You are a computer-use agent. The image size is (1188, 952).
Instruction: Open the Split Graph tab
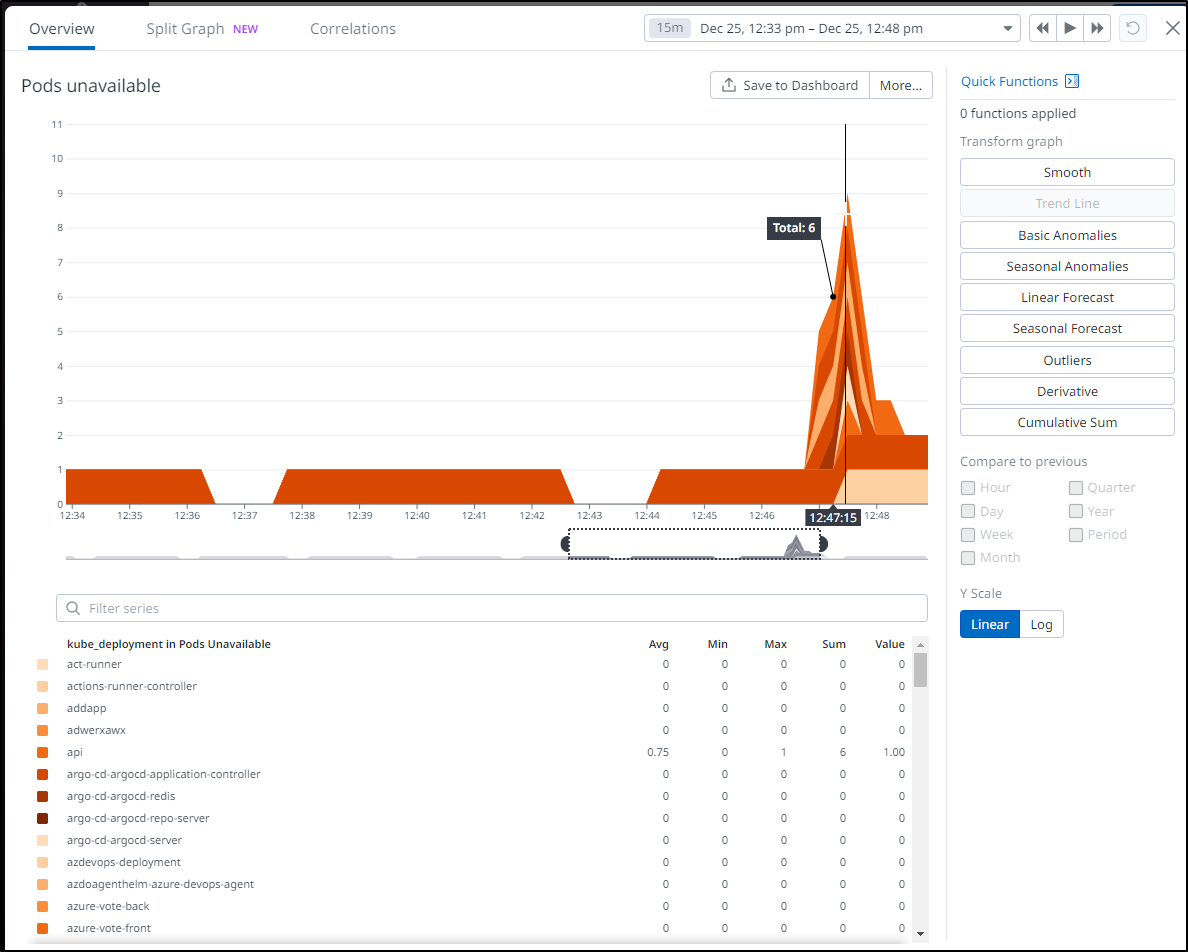(202, 29)
